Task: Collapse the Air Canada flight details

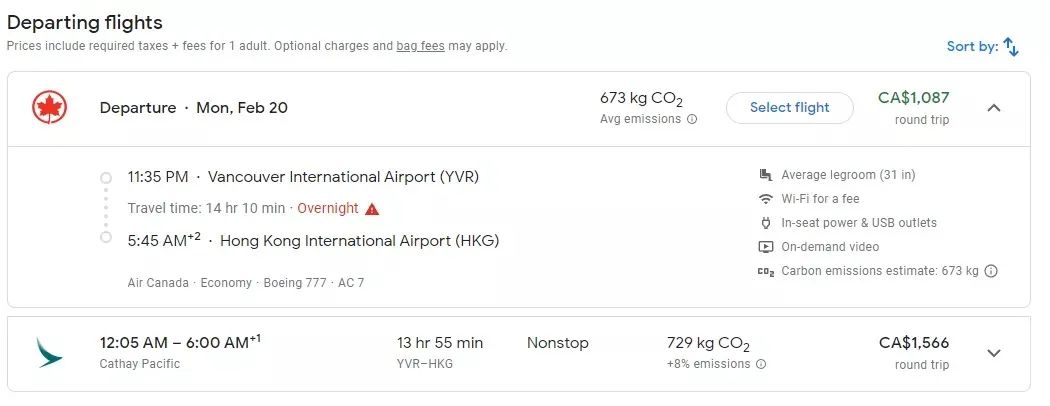Action: [994, 108]
